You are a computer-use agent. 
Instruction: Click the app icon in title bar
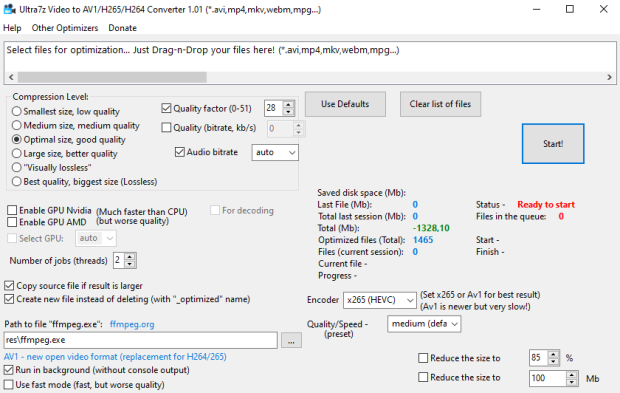(x=9, y=9)
